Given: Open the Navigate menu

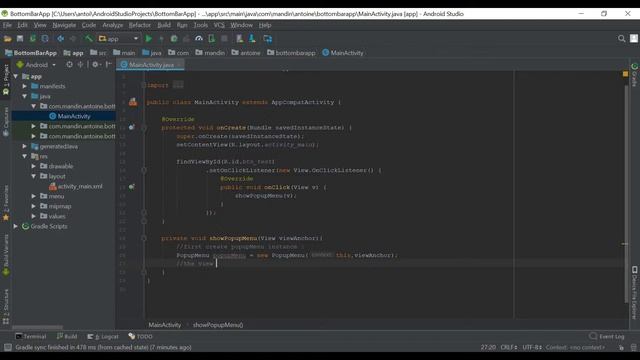Looking at the screenshot, I should (x=64, y=25).
